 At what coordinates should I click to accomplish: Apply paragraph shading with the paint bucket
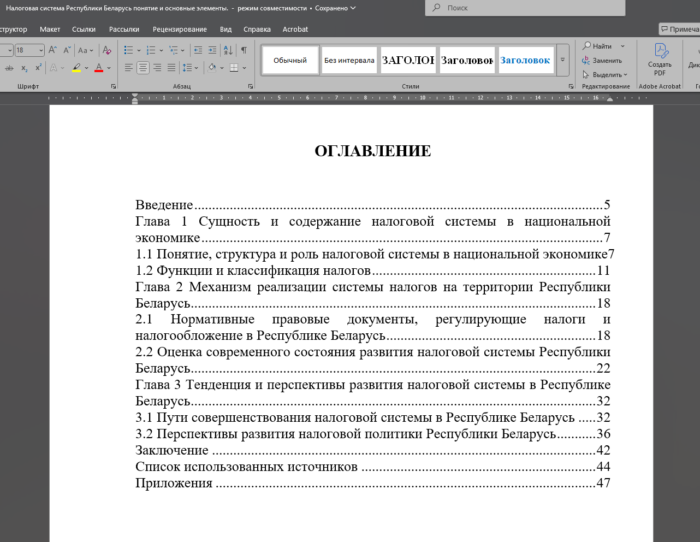coord(212,68)
